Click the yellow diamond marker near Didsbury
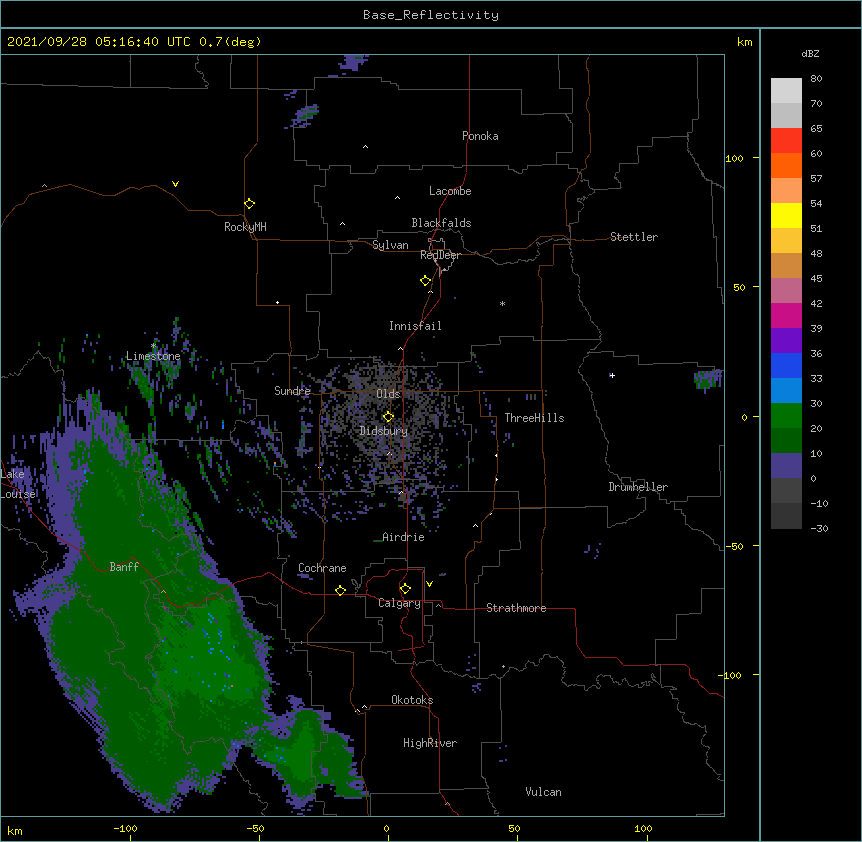Viewport: 862px width, 842px height. tap(388, 417)
